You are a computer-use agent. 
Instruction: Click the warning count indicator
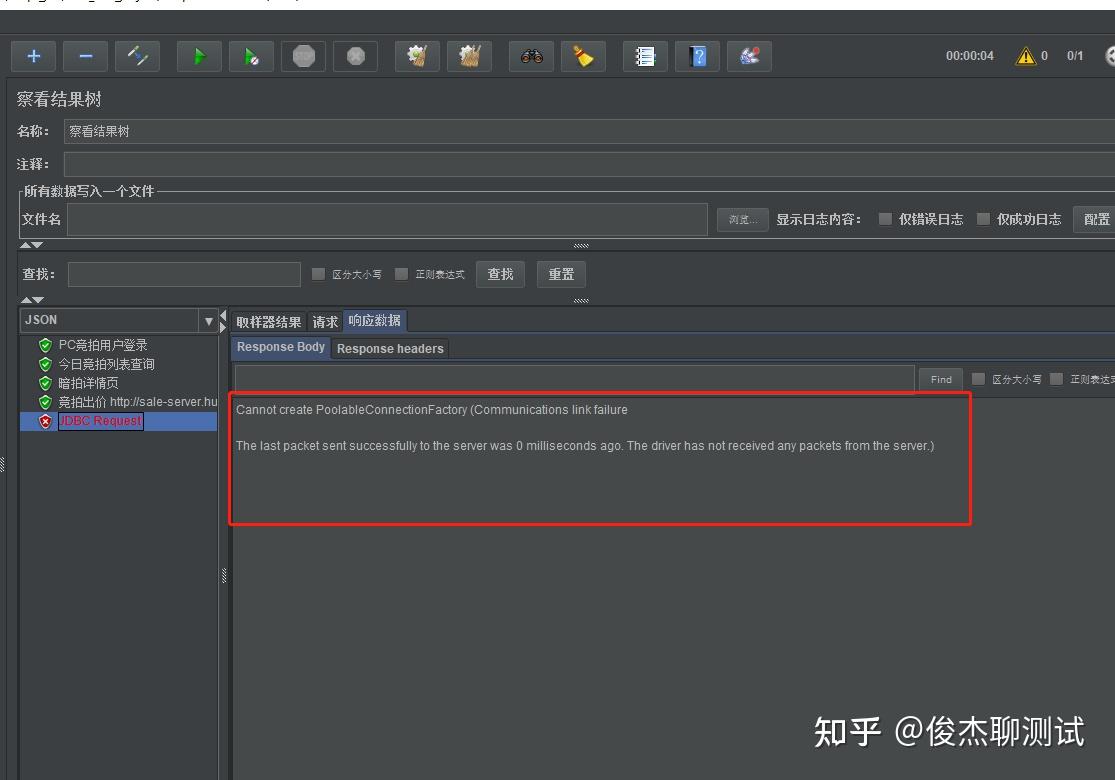[x=1030, y=56]
